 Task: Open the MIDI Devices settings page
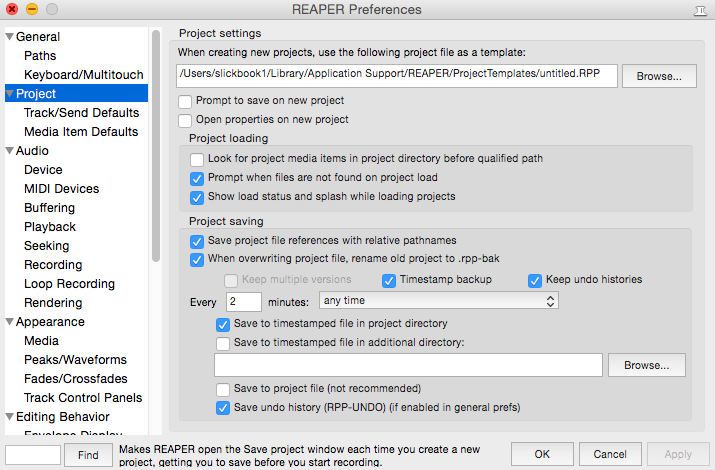point(61,189)
